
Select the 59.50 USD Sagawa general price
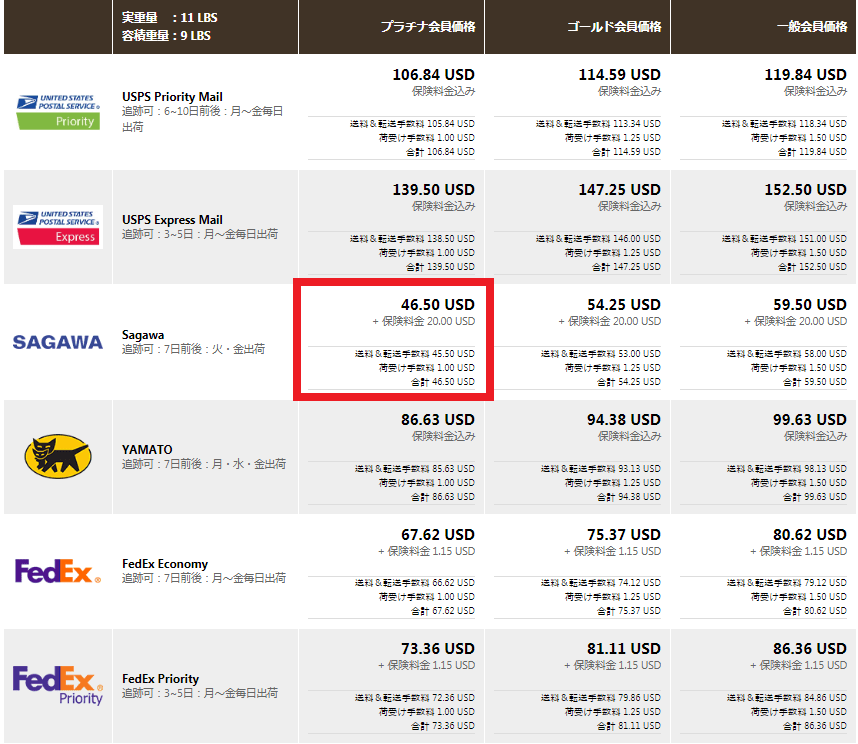[810, 305]
